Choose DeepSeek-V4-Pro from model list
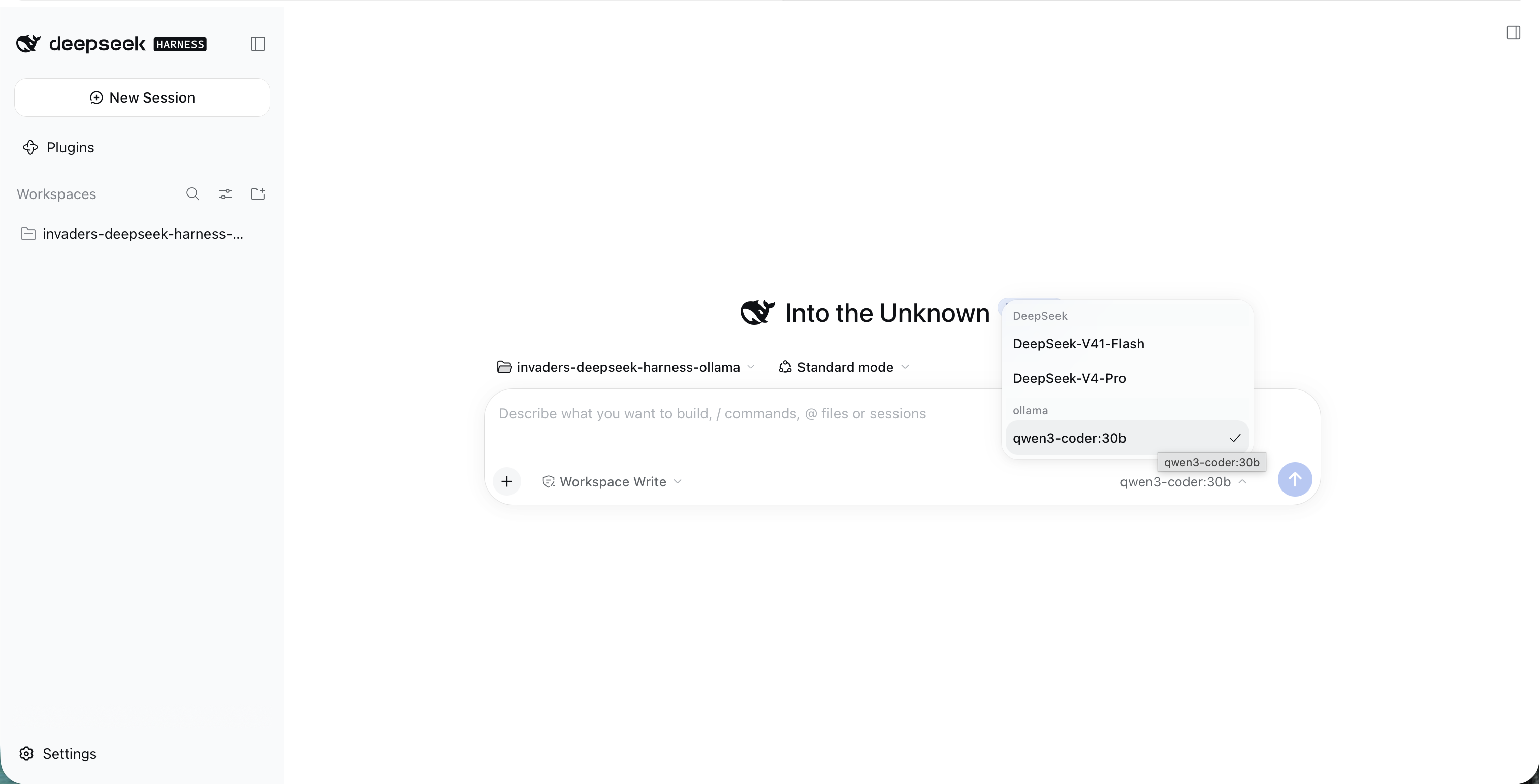Viewport: 1539px width, 784px height. tap(1127, 379)
